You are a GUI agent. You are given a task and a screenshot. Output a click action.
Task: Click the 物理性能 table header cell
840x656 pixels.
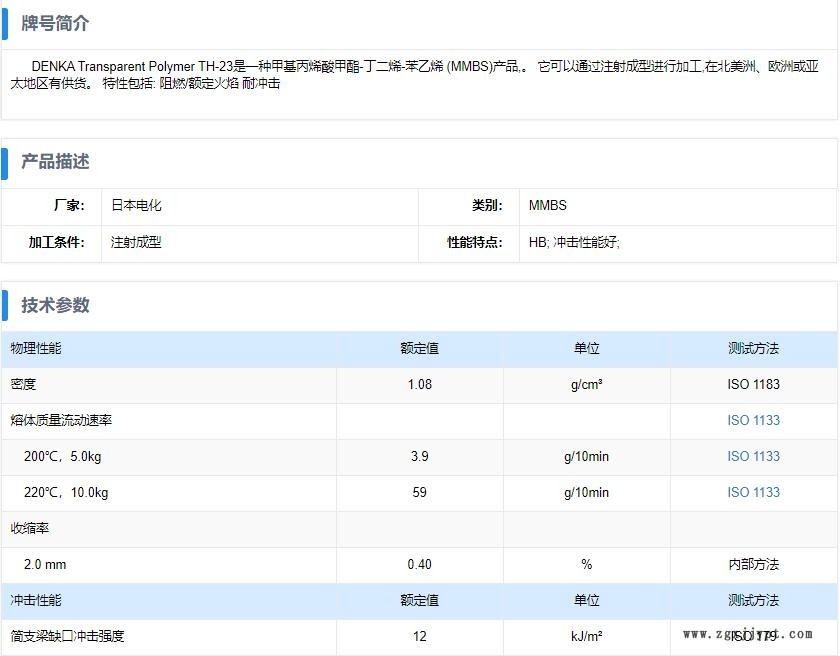point(36,348)
